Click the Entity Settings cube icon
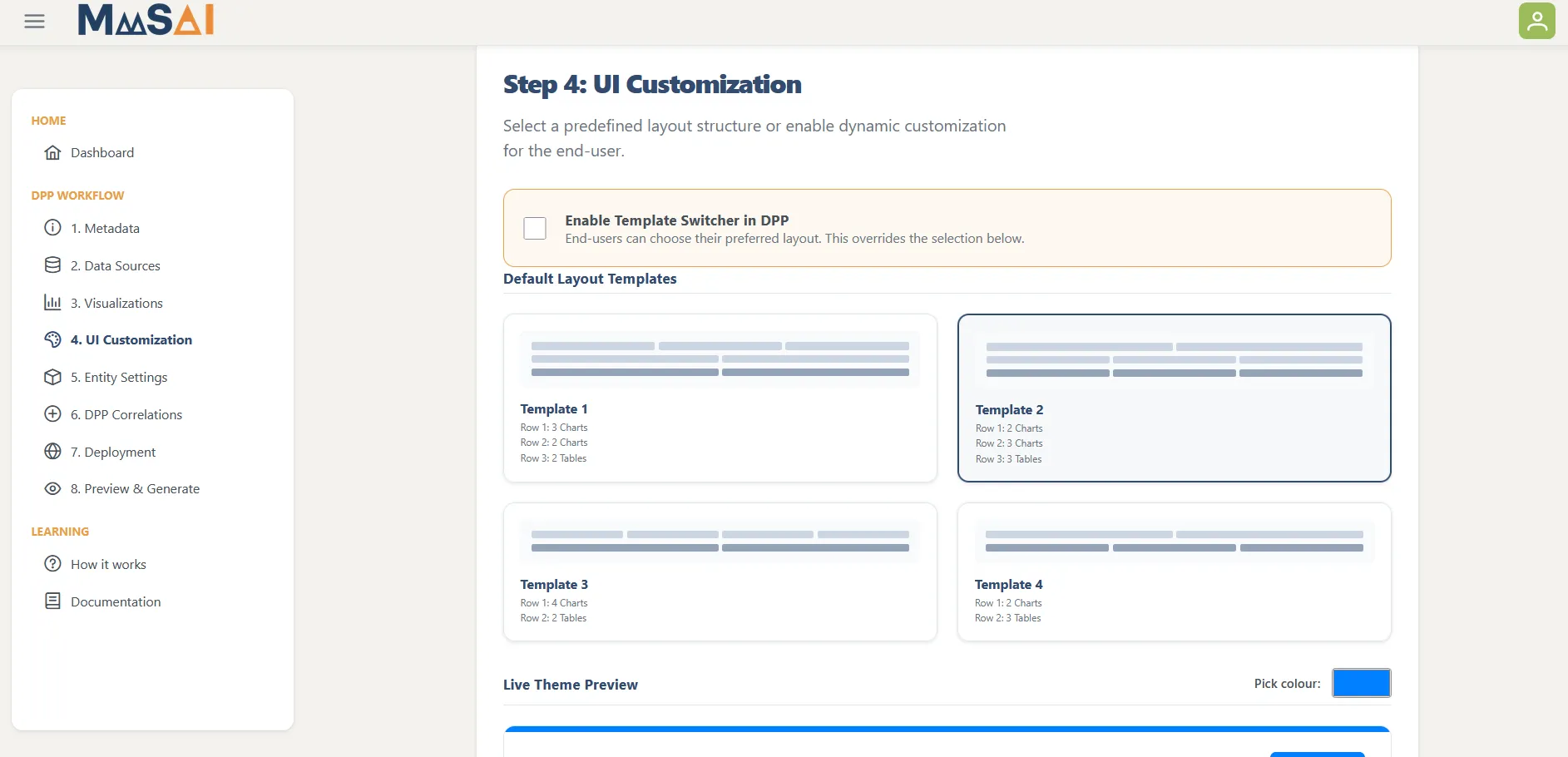Image resolution: width=1568 pixels, height=757 pixels. coord(52,377)
